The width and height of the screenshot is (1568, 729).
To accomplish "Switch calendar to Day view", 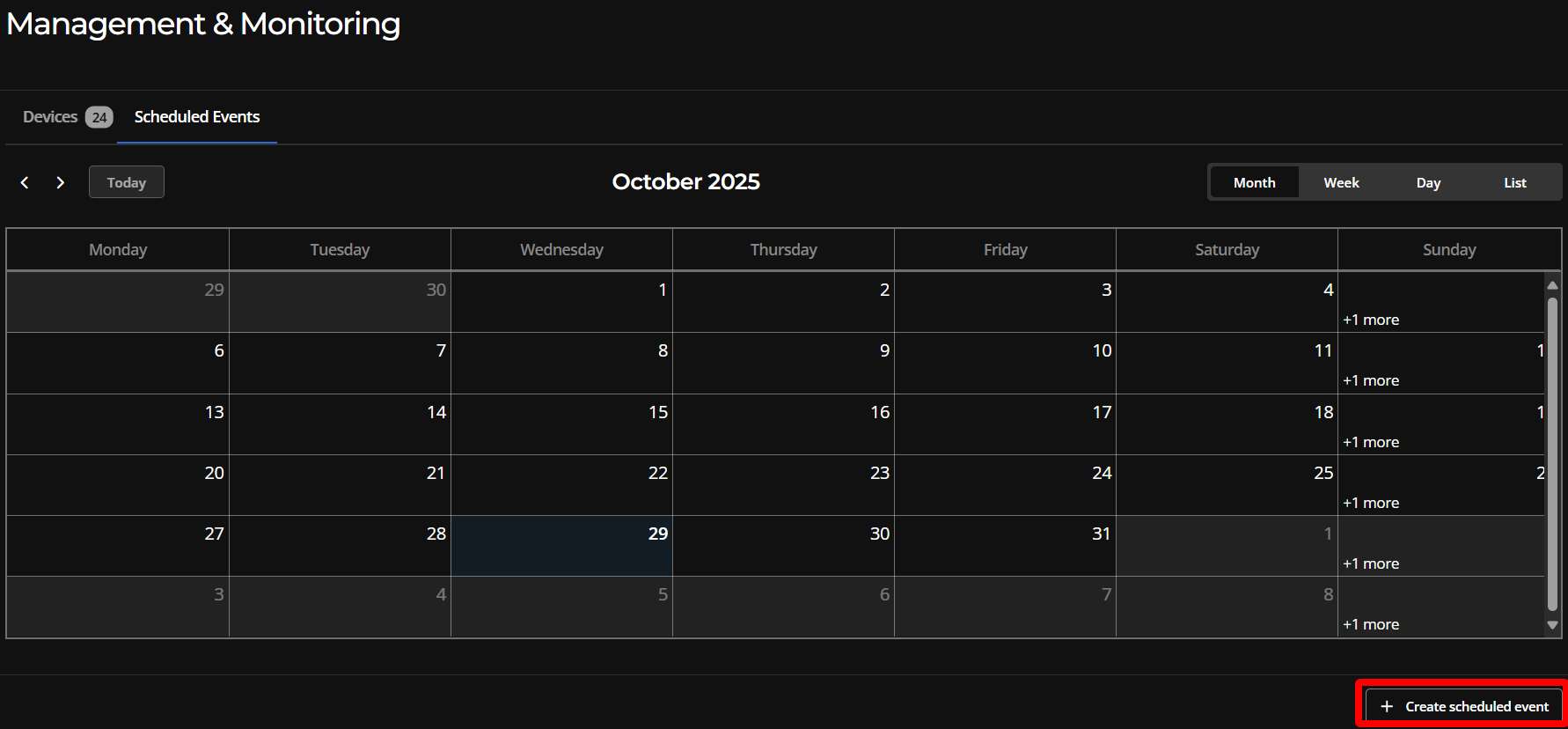I will 1428,182.
